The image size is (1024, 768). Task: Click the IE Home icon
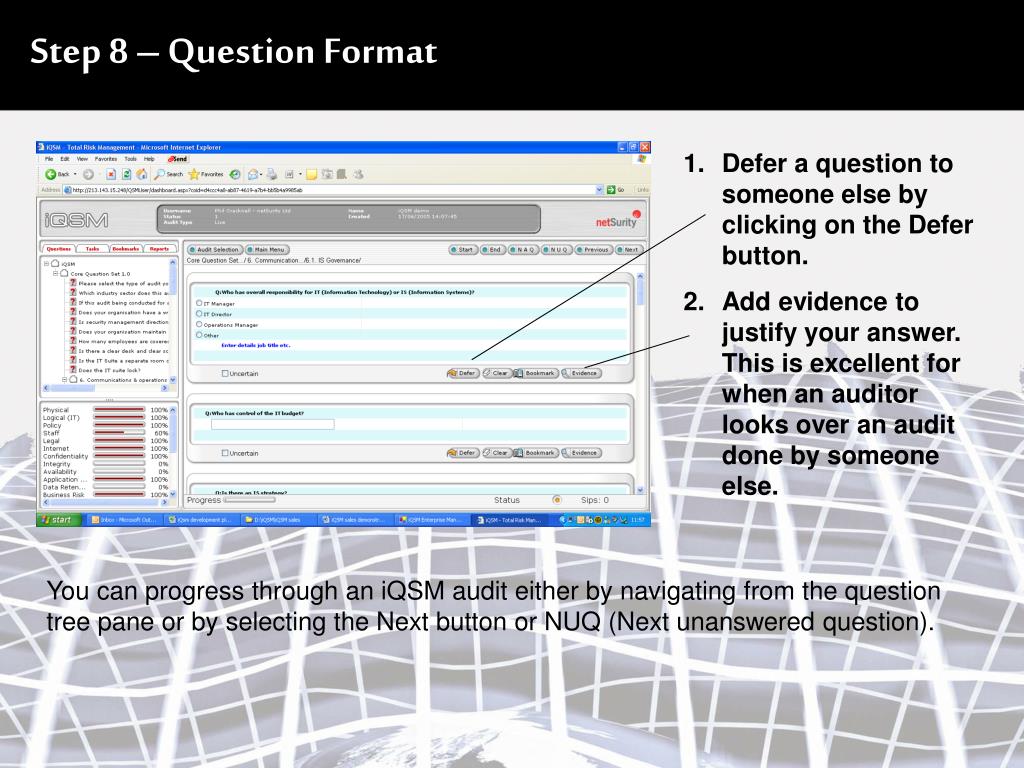tap(142, 174)
